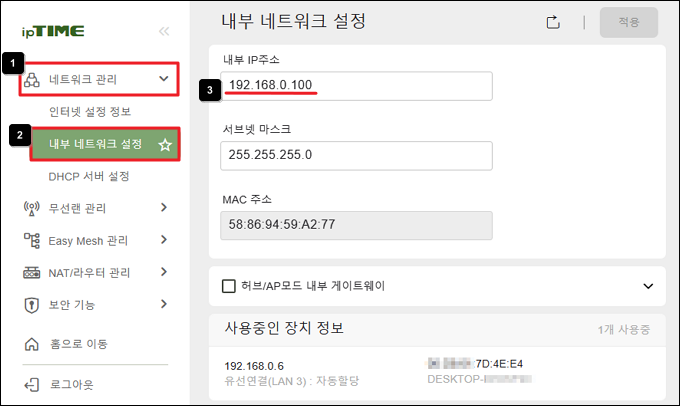Open DHCP 서버 설정 menu item
Viewport: 680px width, 406px height.
click(x=89, y=177)
